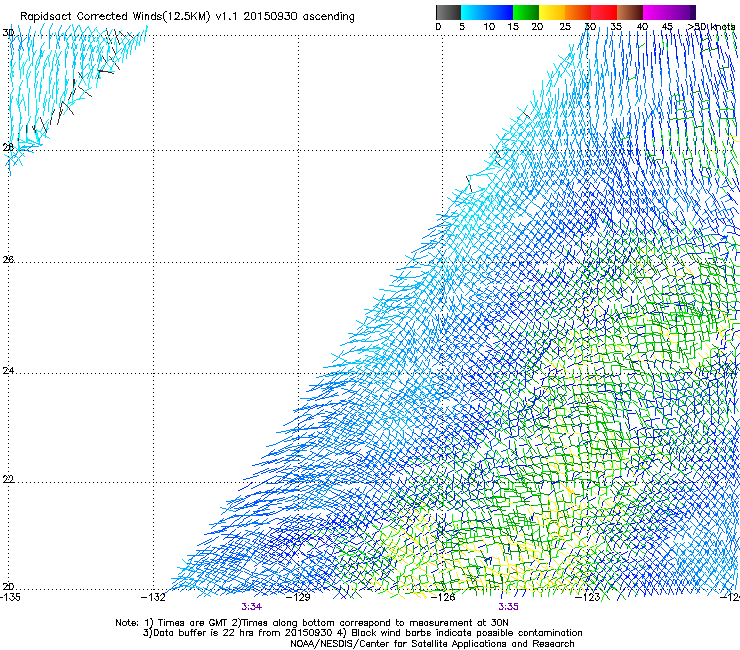The height and width of the screenshot is (650, 740).
Task: Click the purple '3:34' time marker
Action: tap(252, 607)
